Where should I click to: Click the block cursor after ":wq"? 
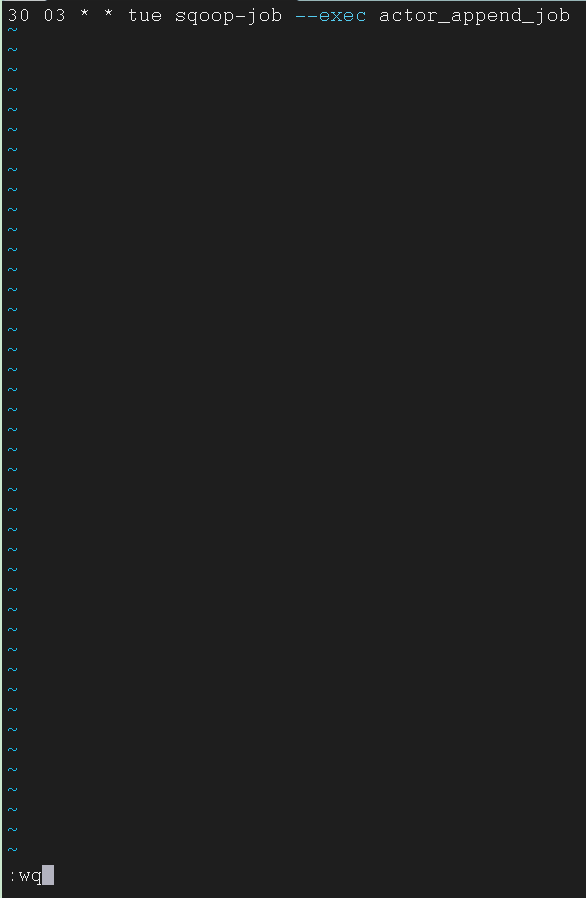pos(48,875)
